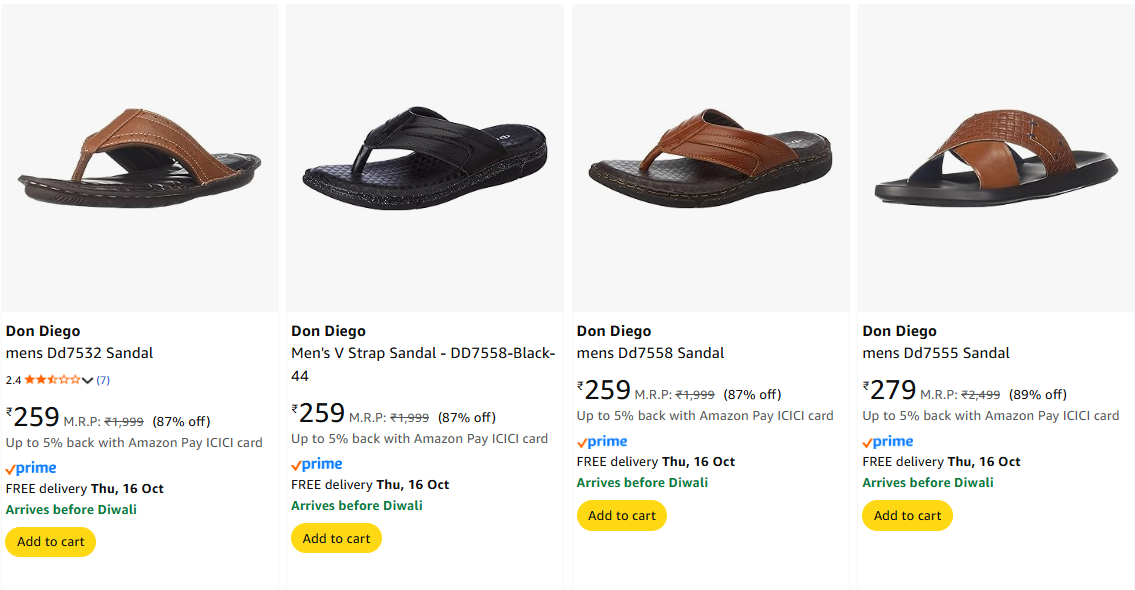The width and height of the screenshot is (1135, 590).
Task: Open the 7 reviews link for Dd7532
Action: [103, 380]
